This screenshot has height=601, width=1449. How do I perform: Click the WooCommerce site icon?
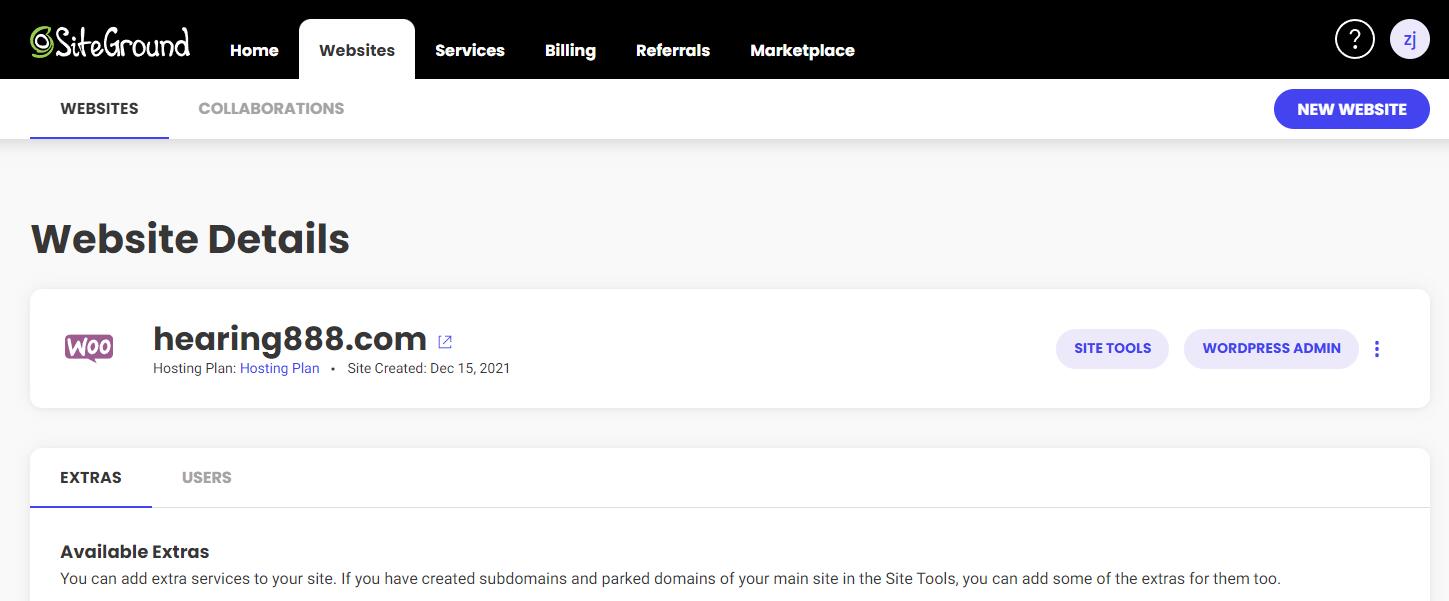click(89, 348)
